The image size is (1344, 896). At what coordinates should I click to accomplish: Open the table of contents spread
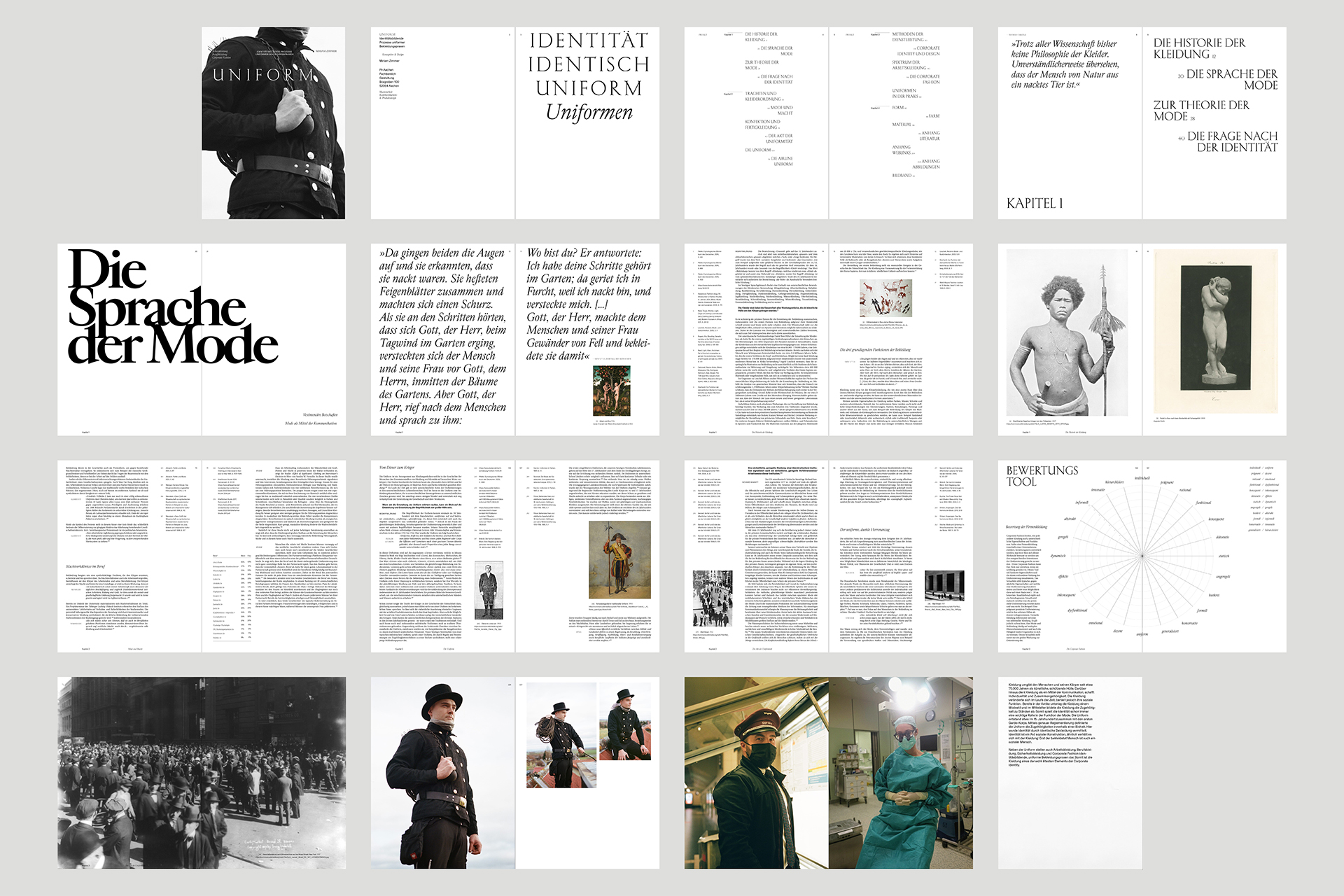tap(829, 123)
